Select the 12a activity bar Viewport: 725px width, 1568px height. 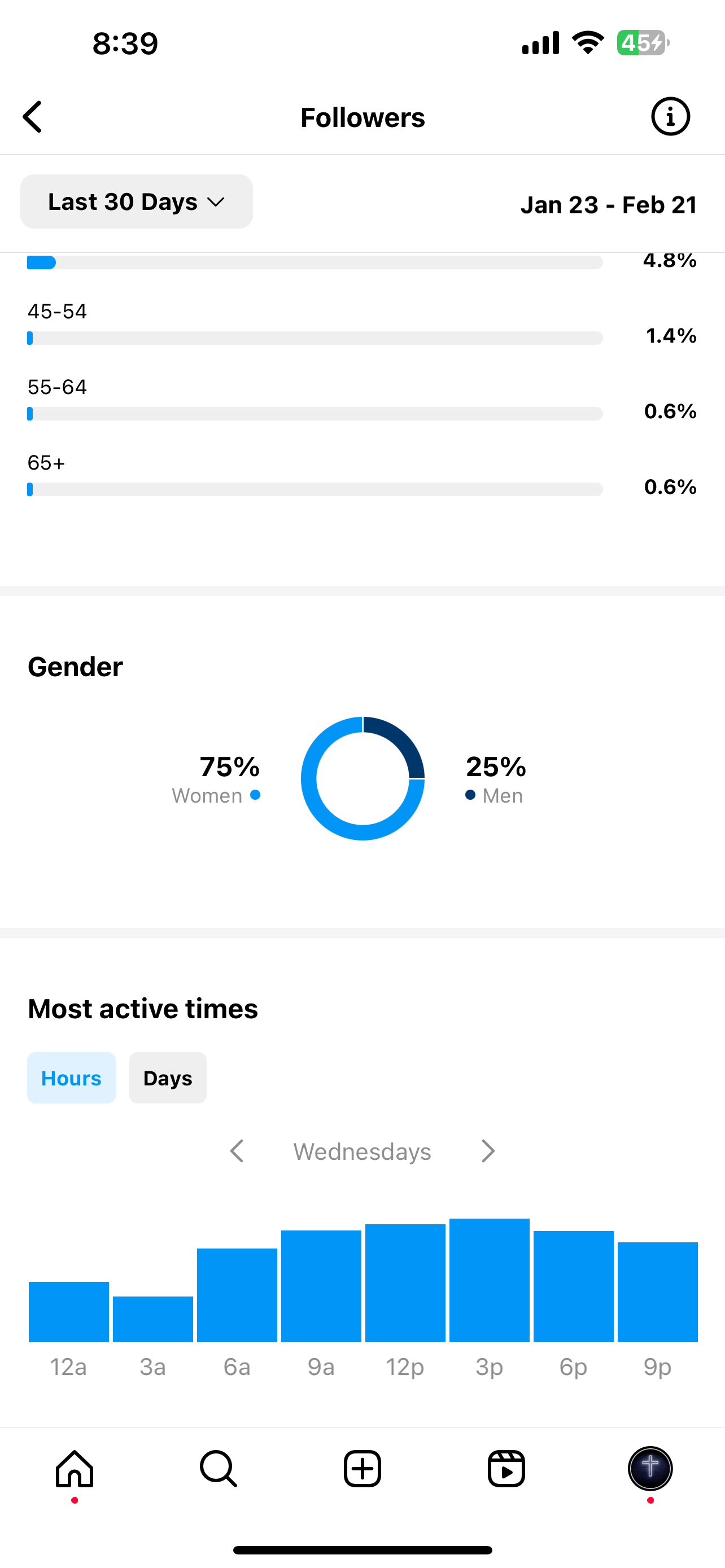point(69,1312)
